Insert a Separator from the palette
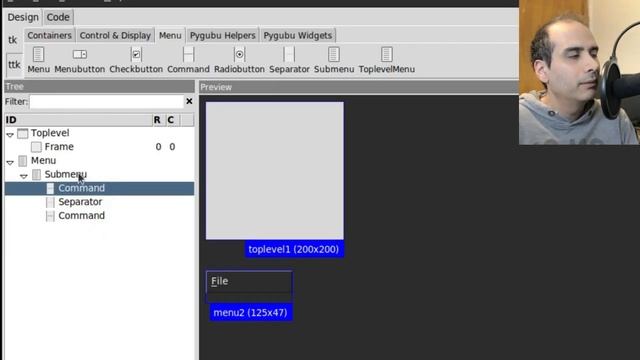 click(289, 60)
